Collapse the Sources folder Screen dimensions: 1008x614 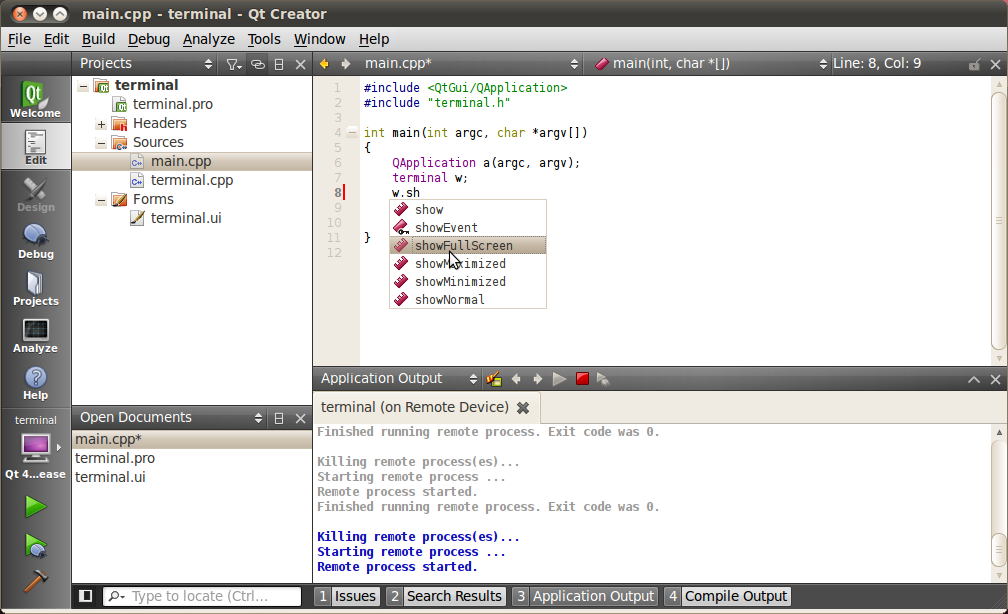pos(102,143)
